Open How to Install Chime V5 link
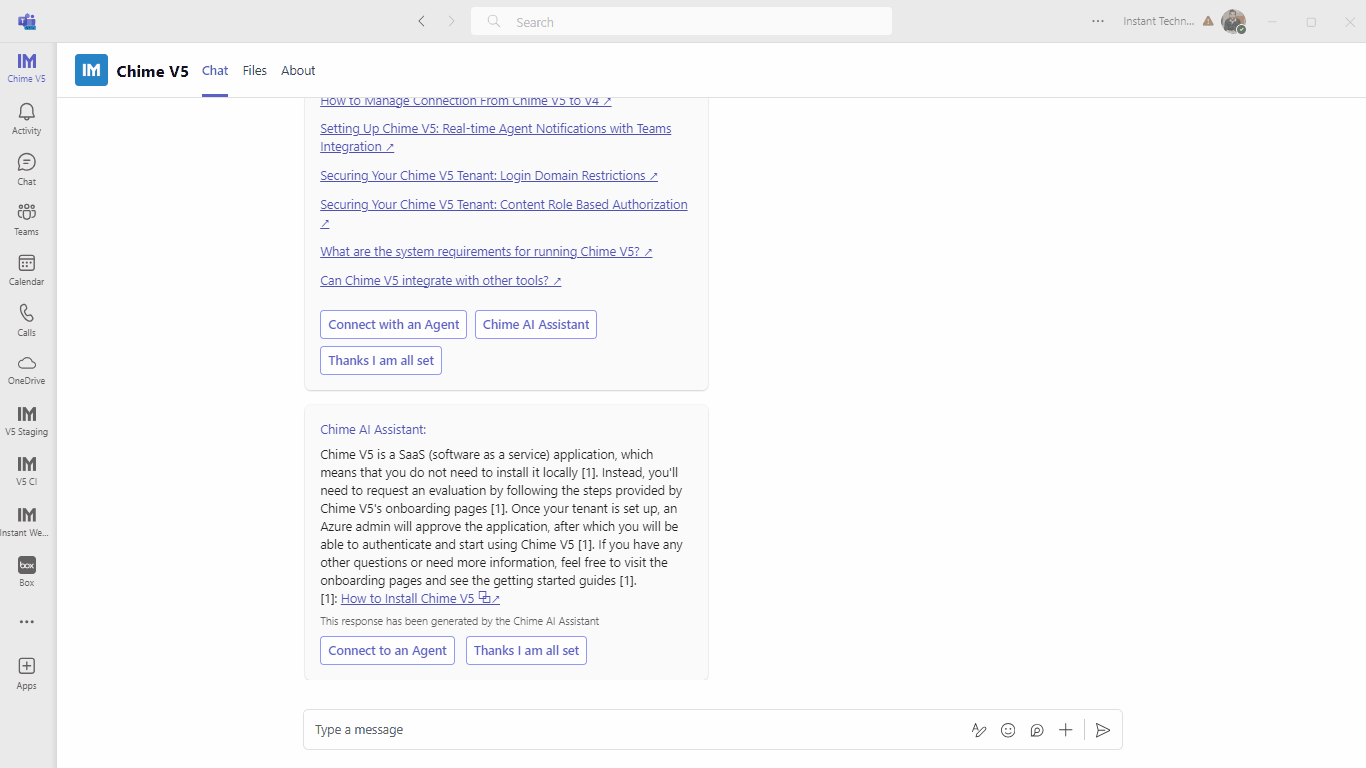Image resolution: width=1366 pixels, height=768 pixels. point(408,599)
